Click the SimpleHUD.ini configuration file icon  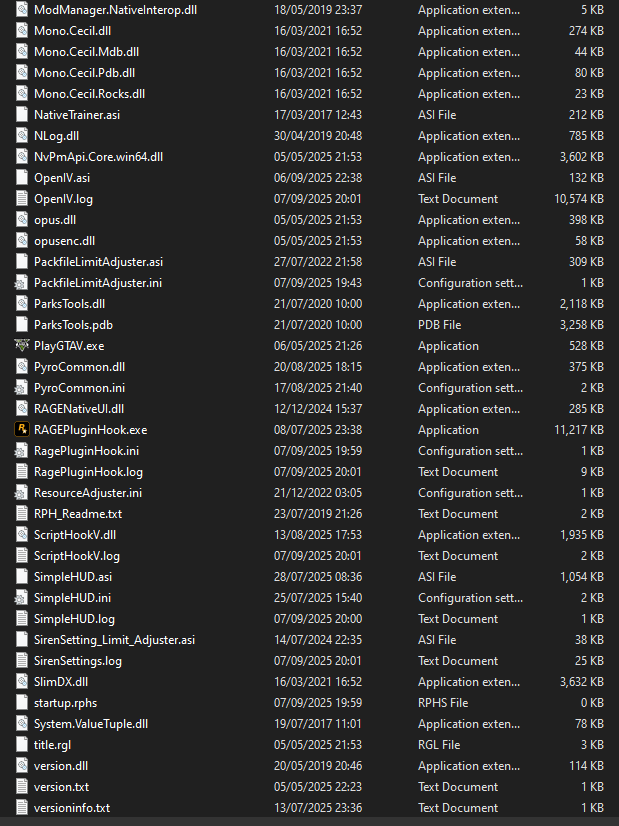pos(22,598)
